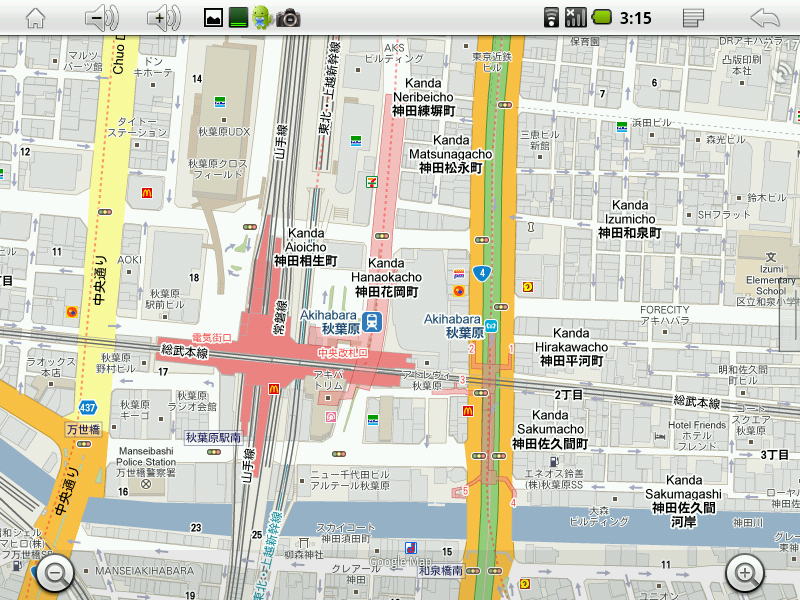This screenshot has height=600, width=800.
Task: Tap the hotel bed icon by Hotel Friends
Action: 660,437
